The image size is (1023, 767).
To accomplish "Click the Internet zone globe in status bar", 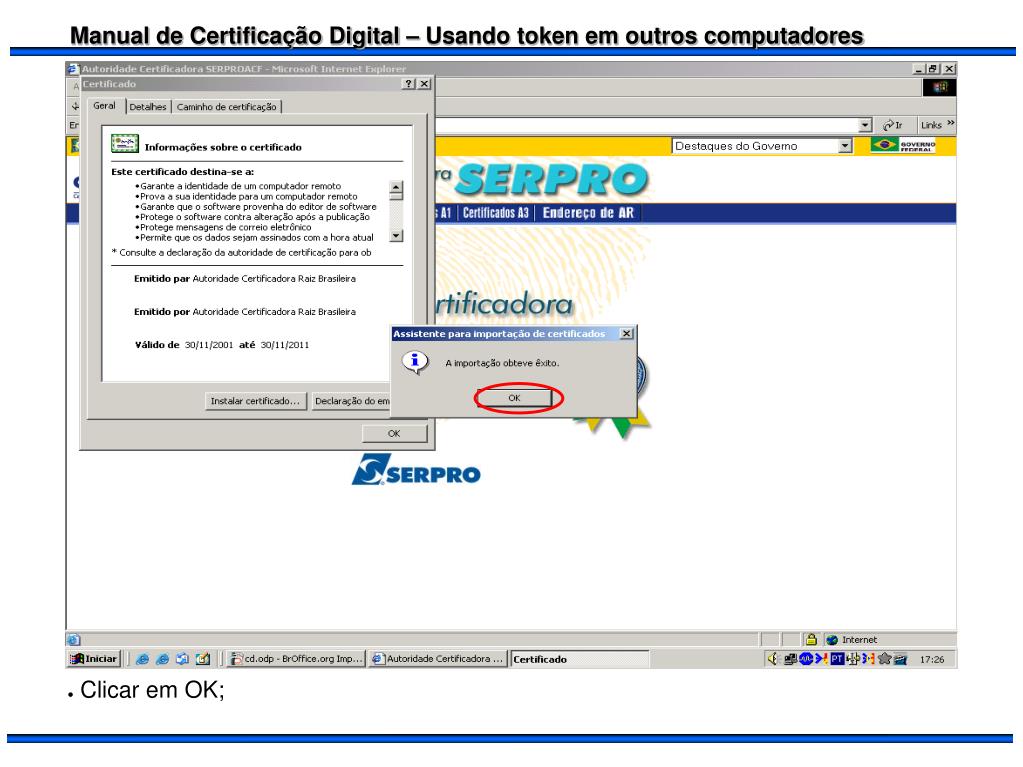I will click(x=832, y=640).
